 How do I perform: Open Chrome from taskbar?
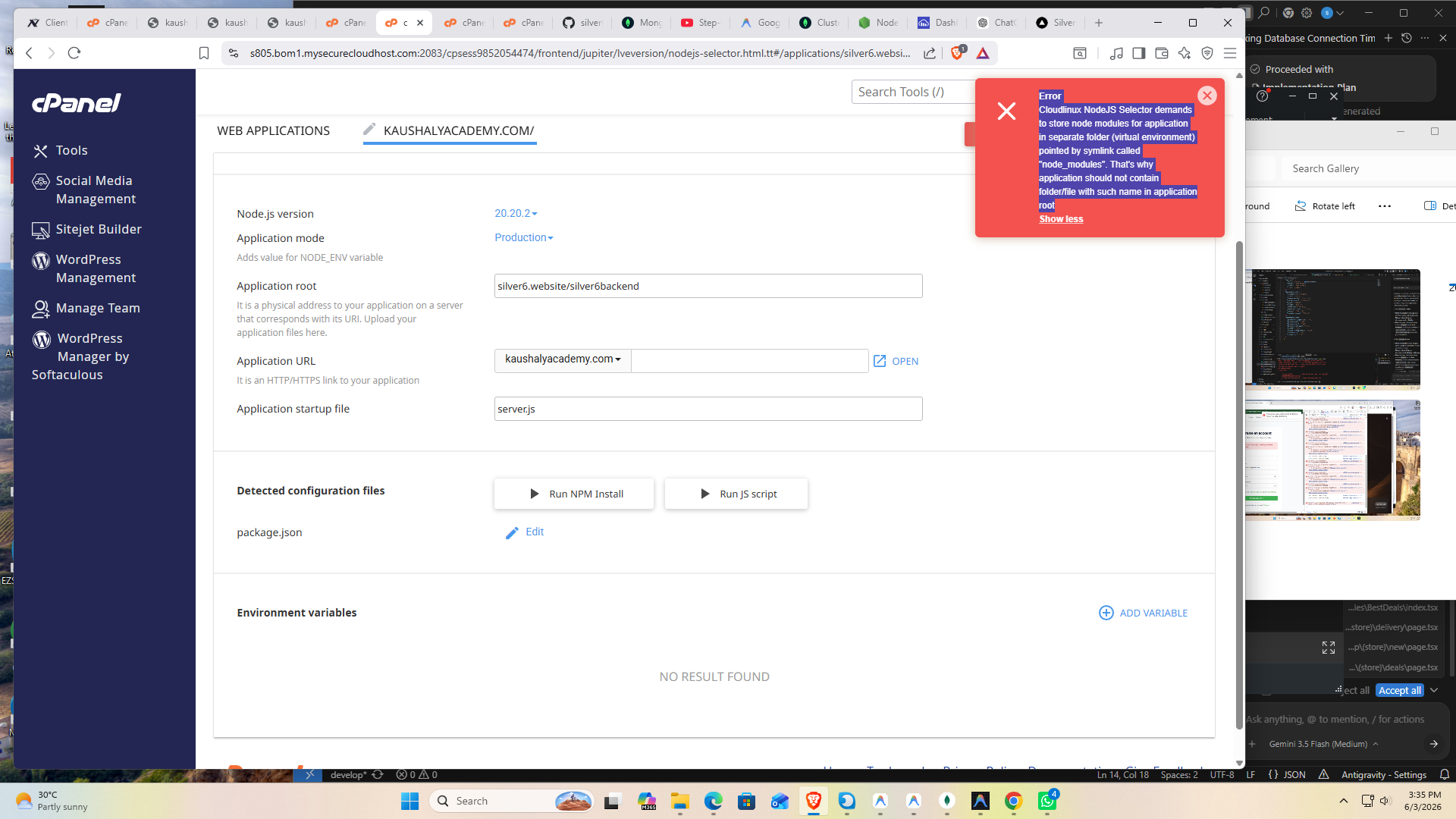(1014, 801)
